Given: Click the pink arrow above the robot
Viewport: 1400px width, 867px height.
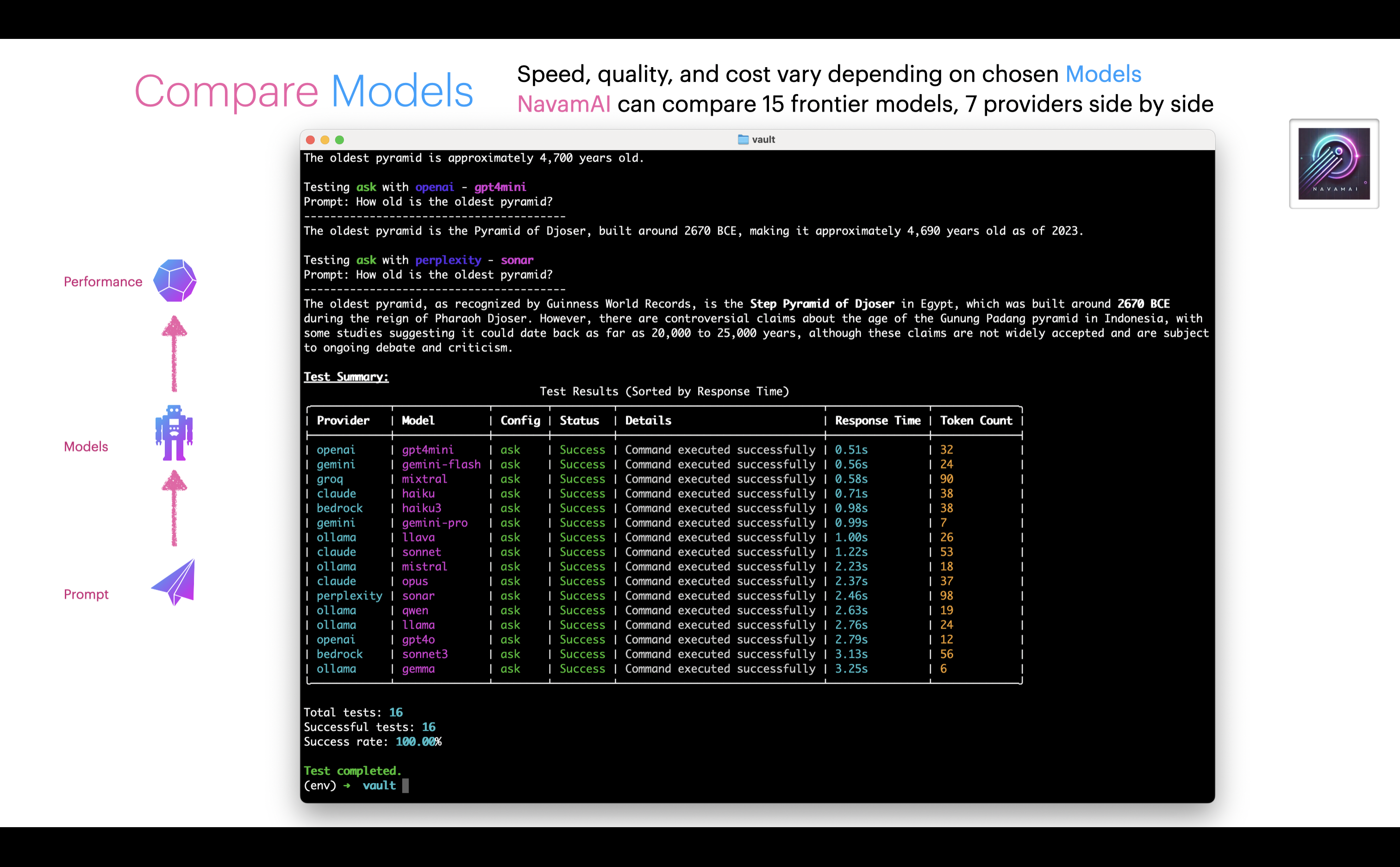Looking at the screenshot, I should click(x=174, y=353).
